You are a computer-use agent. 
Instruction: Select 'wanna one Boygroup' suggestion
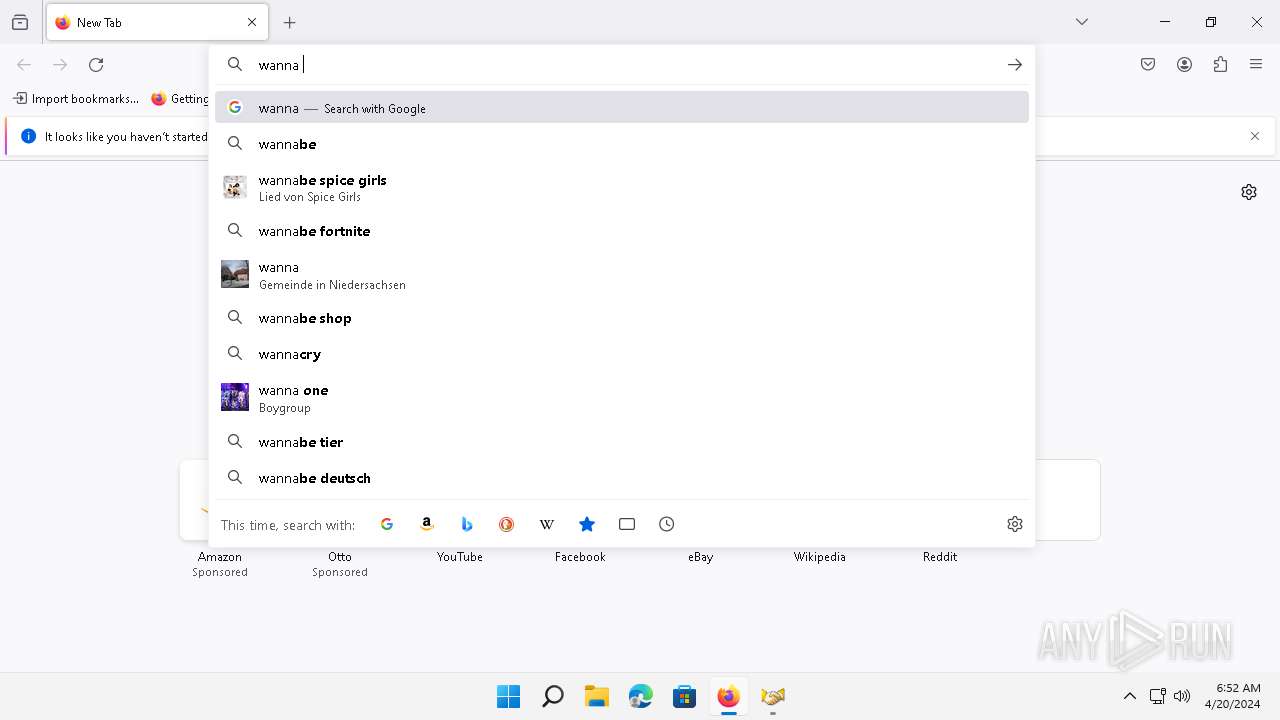tap(622, 398)
